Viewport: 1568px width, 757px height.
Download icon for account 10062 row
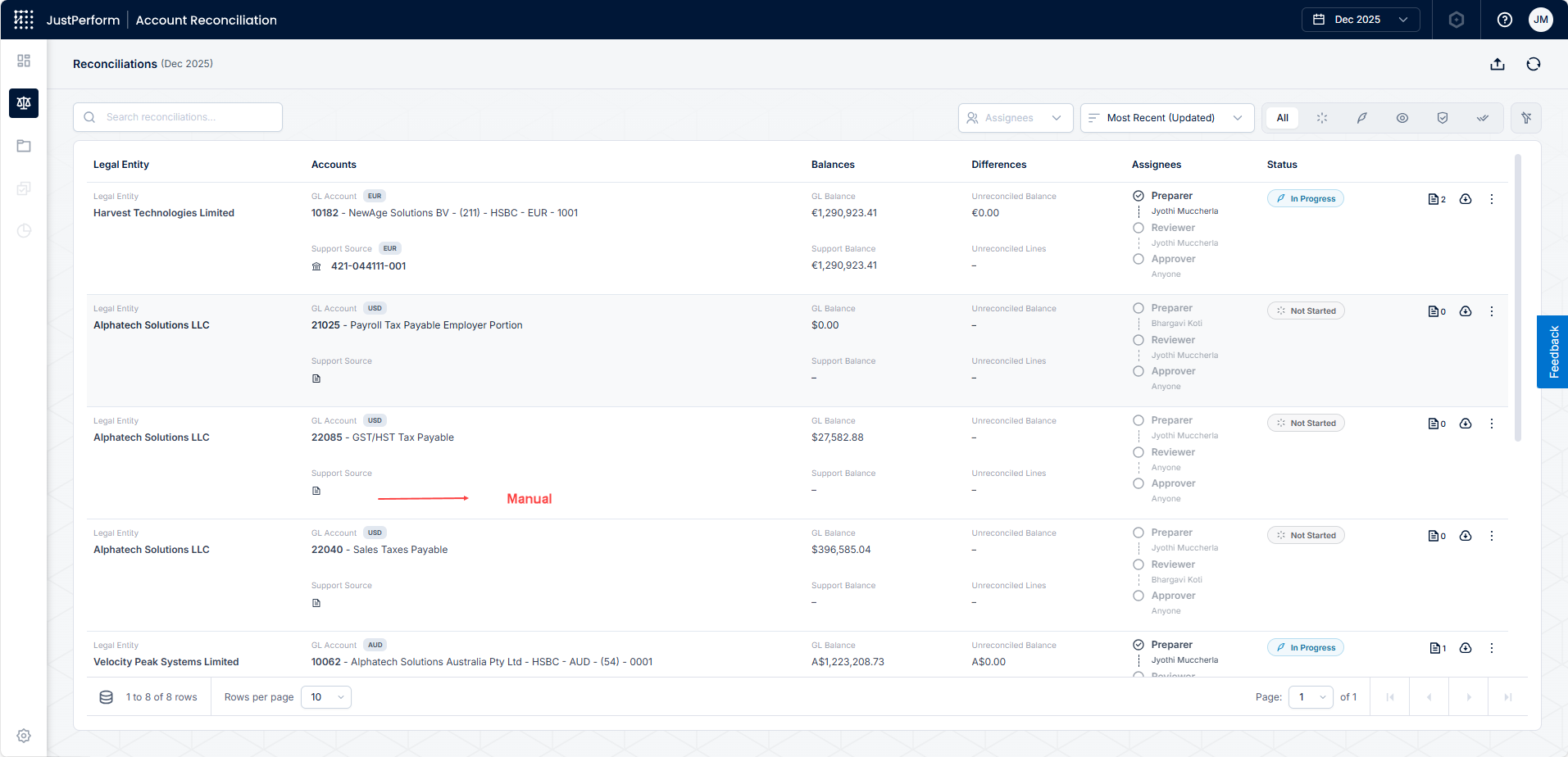[1466, 648]
